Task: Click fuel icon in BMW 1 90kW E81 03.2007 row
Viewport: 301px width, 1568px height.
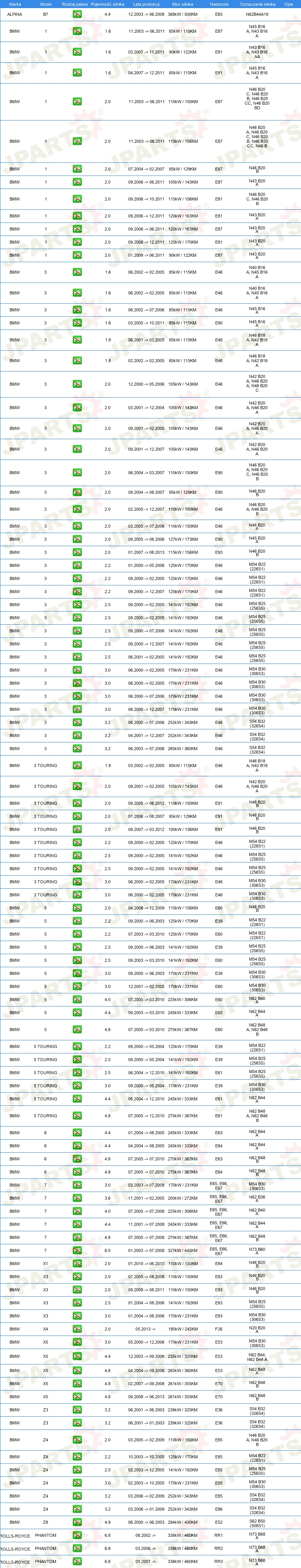Action: click(77, 52)
